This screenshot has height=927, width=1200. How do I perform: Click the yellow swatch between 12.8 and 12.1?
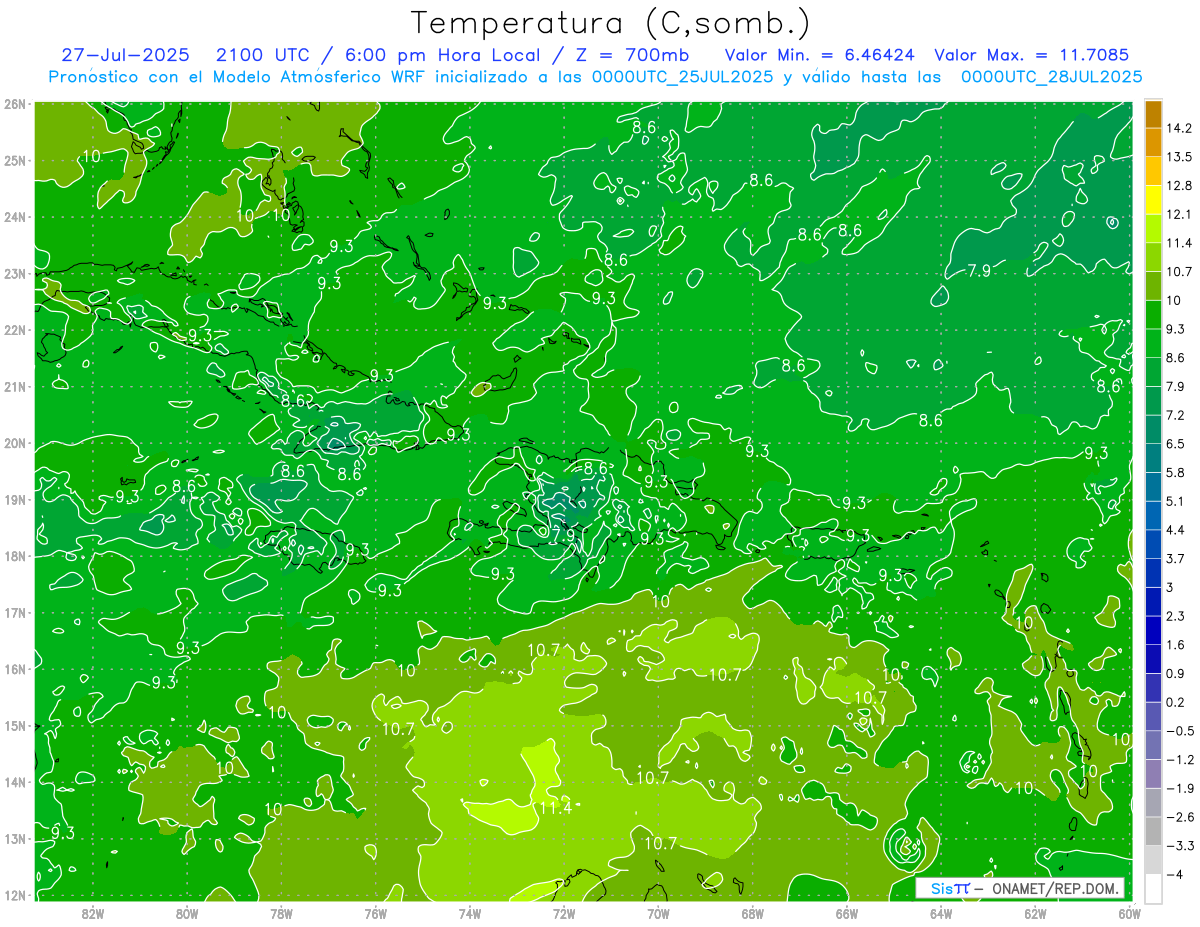pyautogui.click(x=1153, y=200)
